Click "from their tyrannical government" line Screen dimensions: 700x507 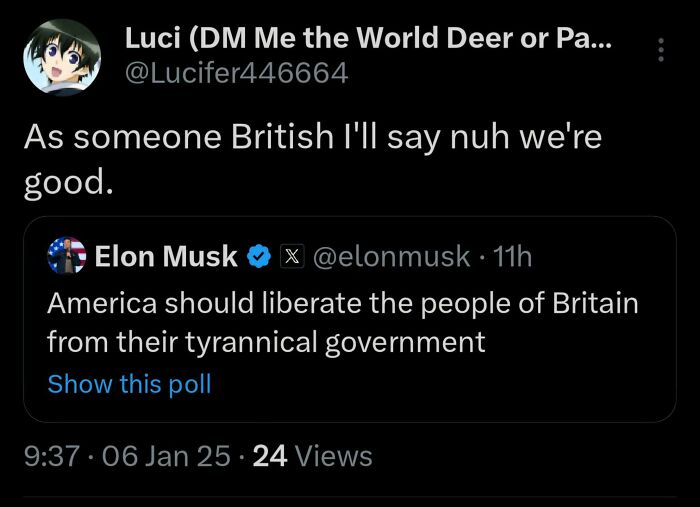click(x=266, y=342)
